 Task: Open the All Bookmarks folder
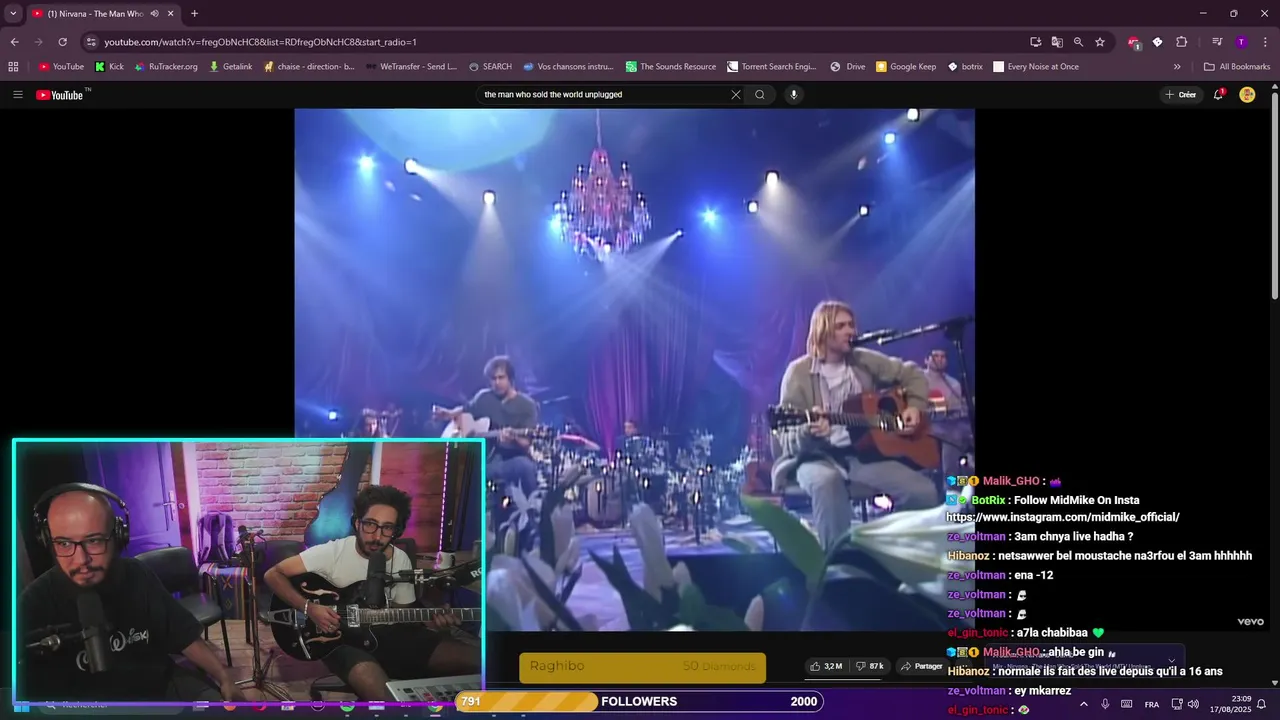tap(1237, 67)
